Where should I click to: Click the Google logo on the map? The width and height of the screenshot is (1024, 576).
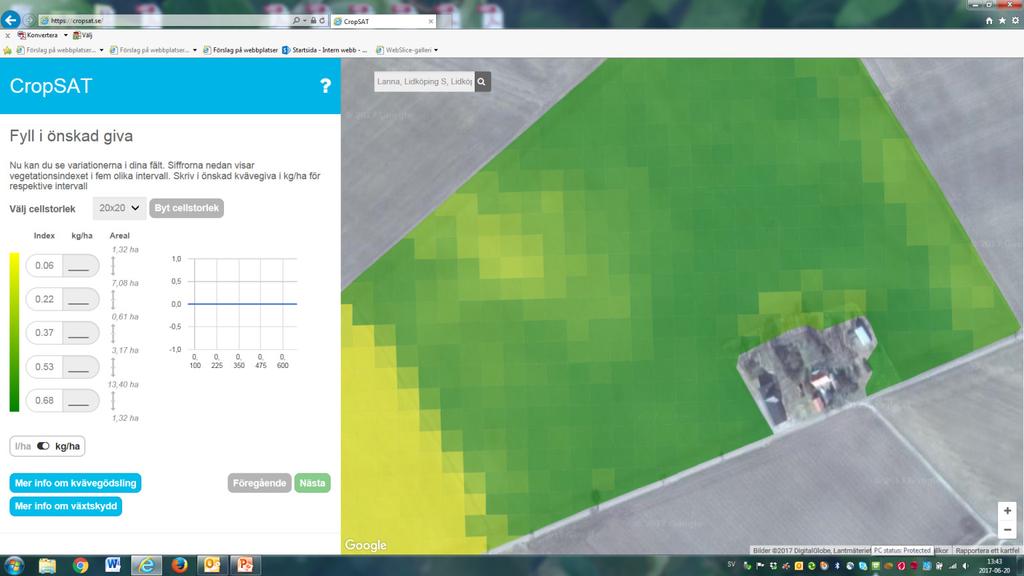366,545
